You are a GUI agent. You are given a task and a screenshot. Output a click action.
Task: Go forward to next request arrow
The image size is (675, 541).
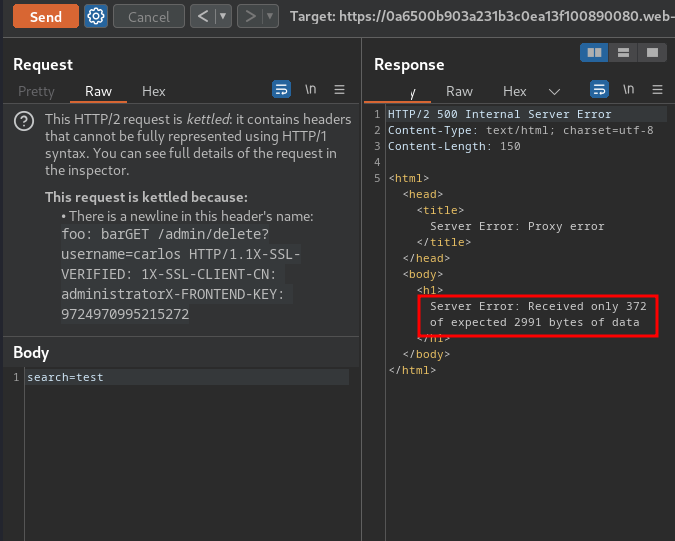250,16
